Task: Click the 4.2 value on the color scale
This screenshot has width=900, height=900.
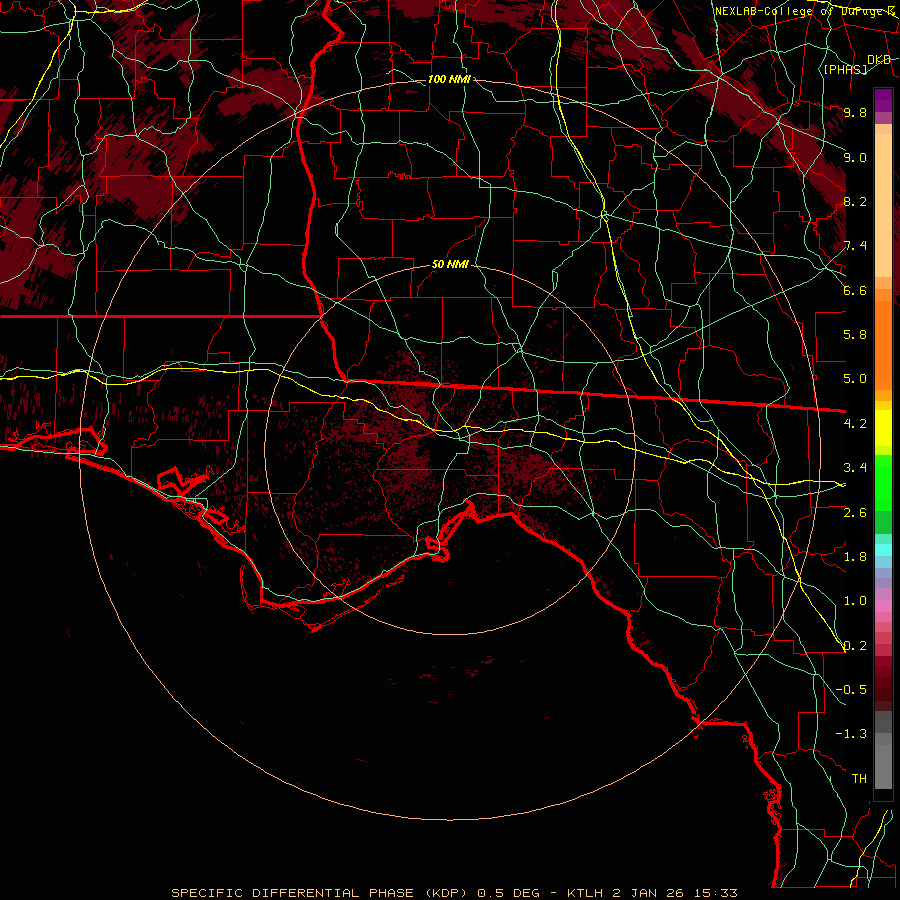Action: click(855, 424)
